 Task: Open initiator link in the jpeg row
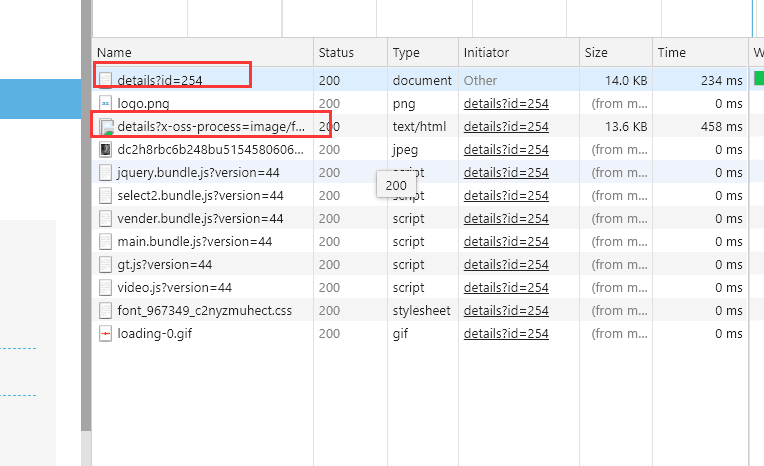[506, 149]
